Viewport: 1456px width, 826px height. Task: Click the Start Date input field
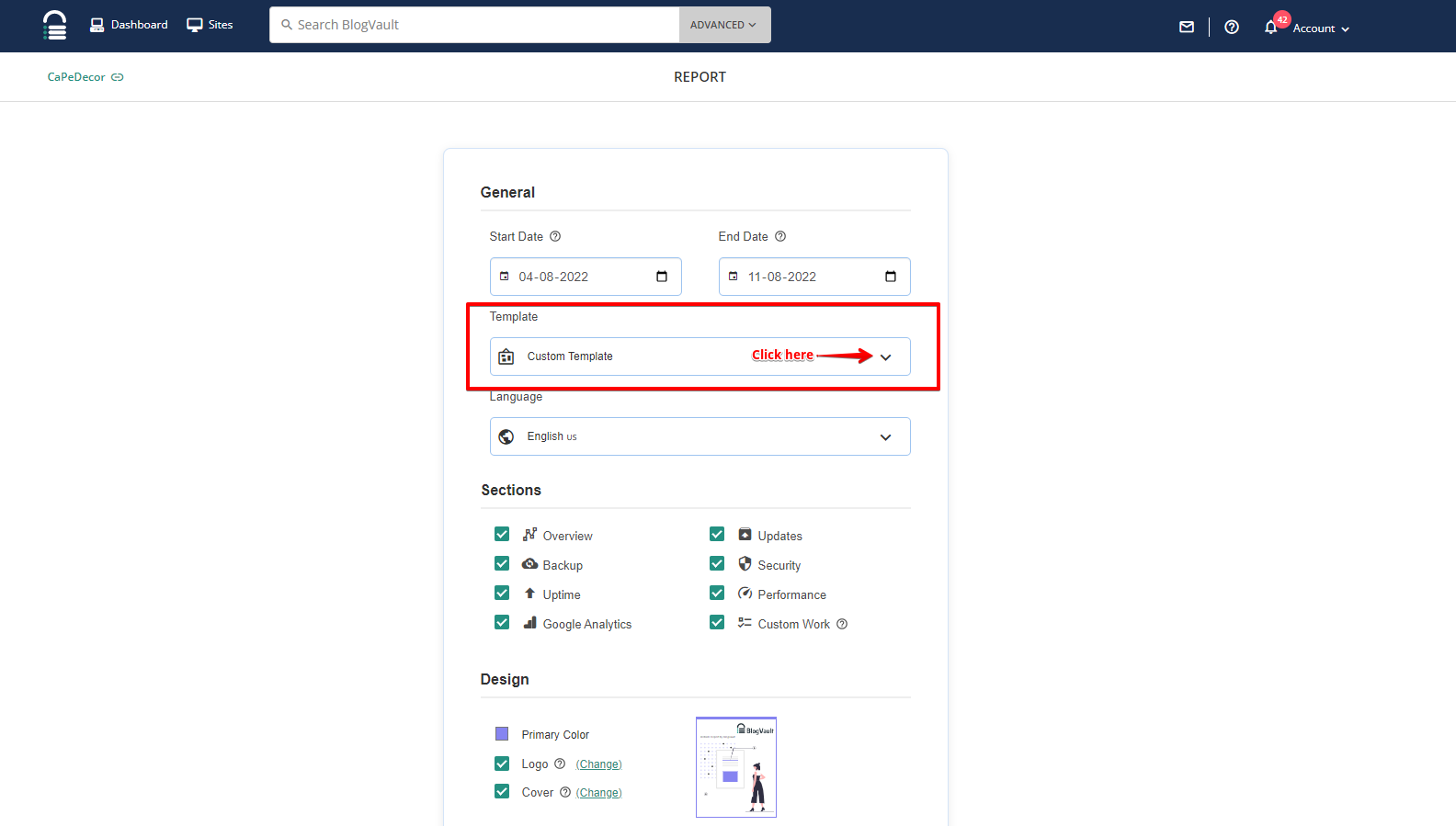tap(586, 277)
